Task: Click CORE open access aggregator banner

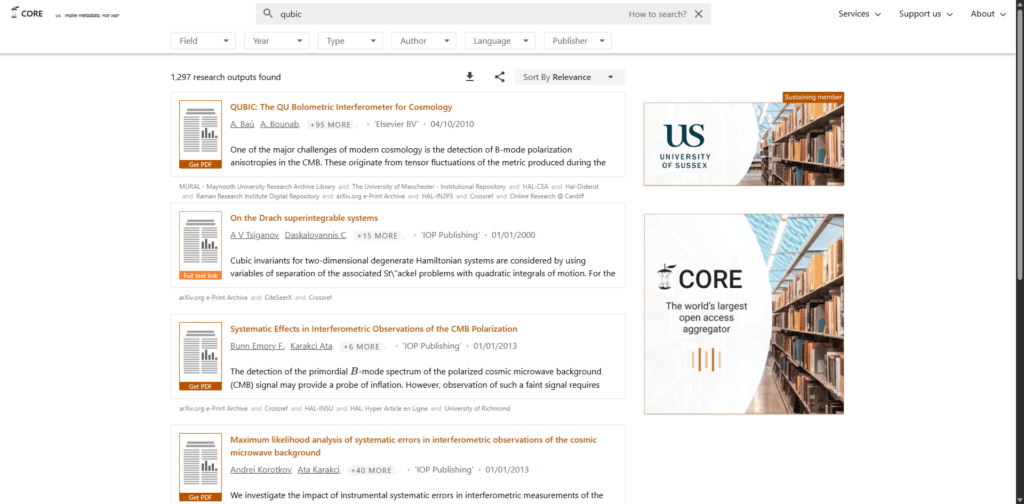Action: (x=743, y=314)
